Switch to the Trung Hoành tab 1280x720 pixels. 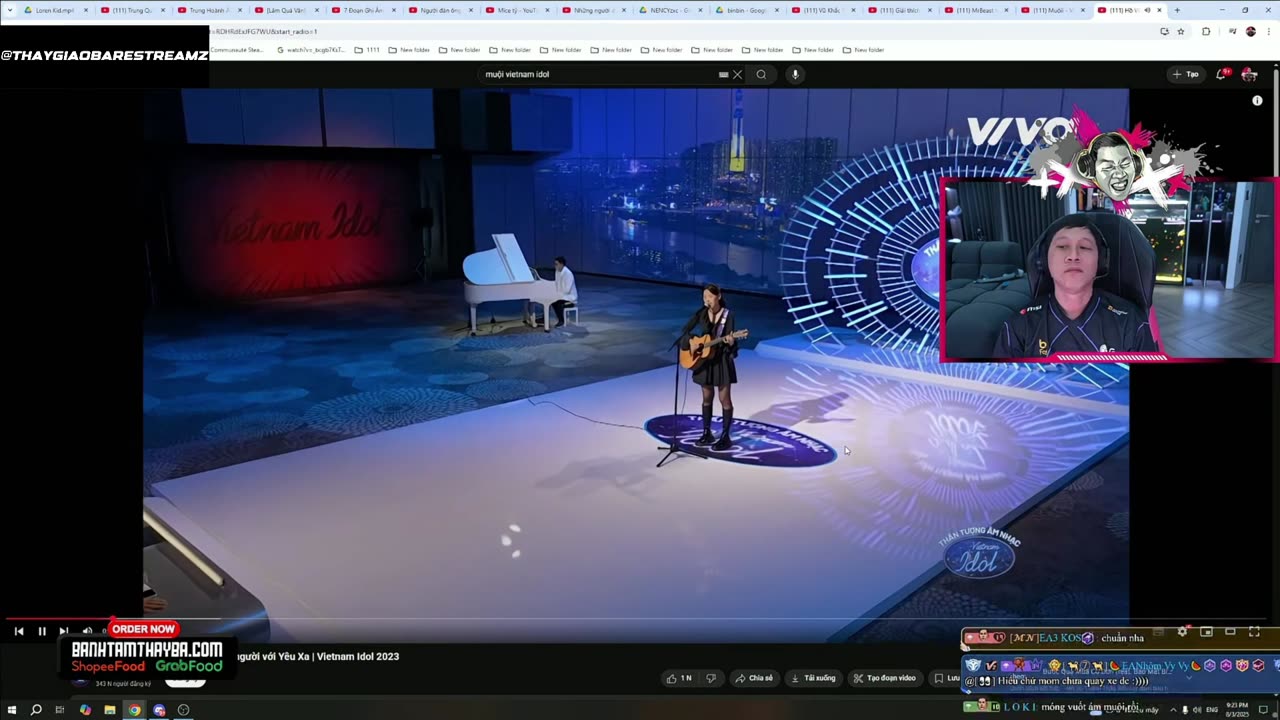tap(209, 10)
